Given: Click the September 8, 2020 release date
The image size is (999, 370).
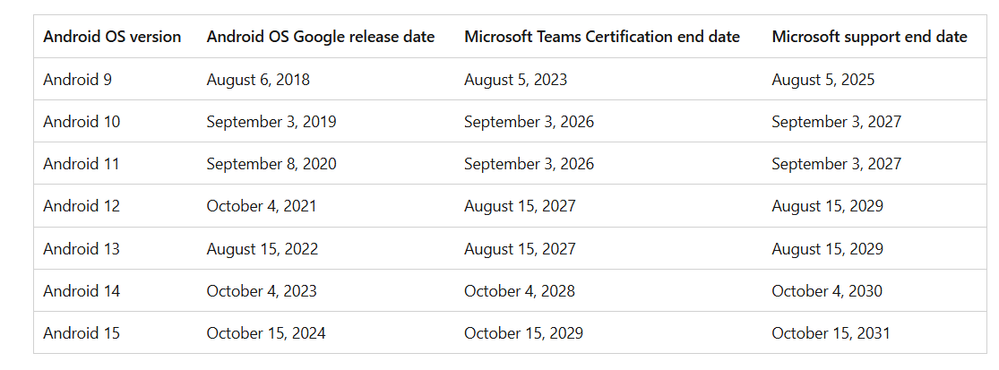Looking at the screenshot, I should pos(271,164).
